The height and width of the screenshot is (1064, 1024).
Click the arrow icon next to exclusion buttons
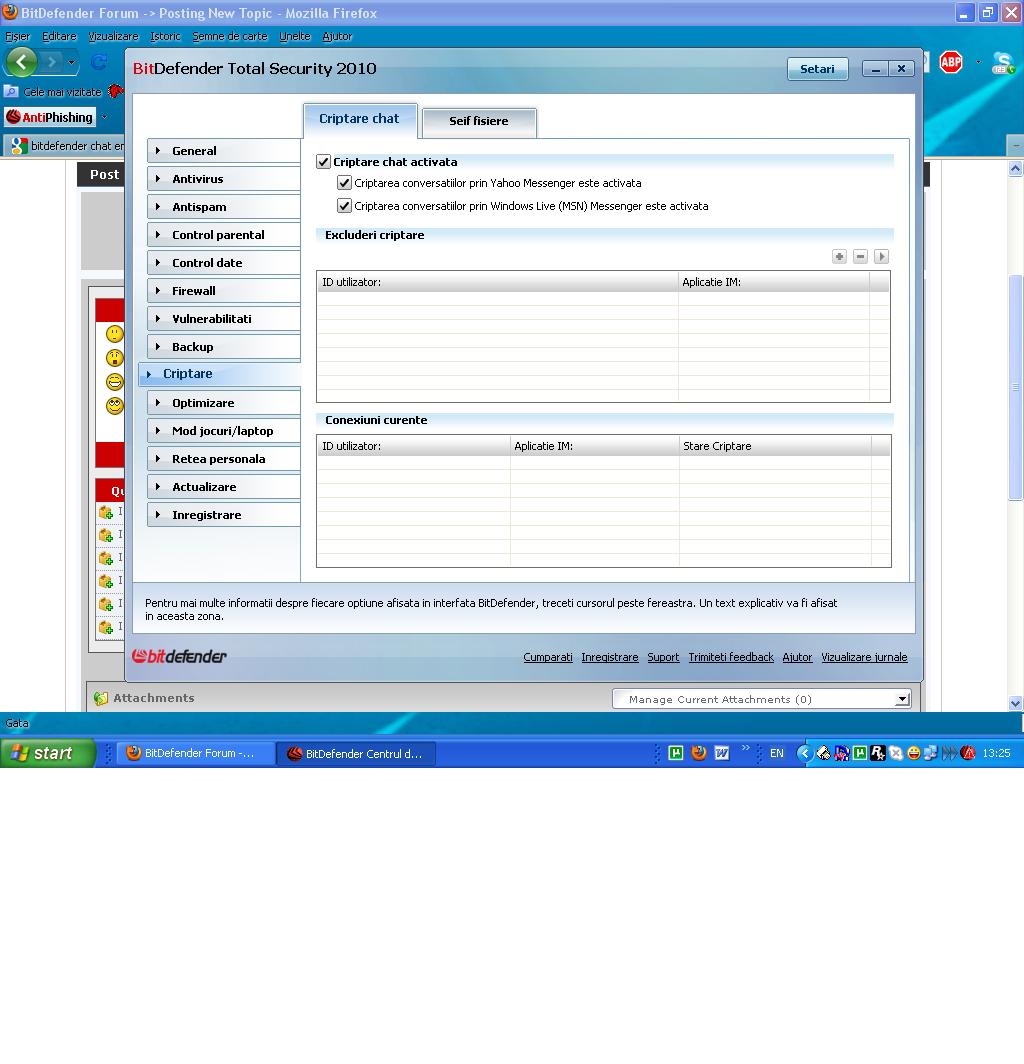coord(881,256)
